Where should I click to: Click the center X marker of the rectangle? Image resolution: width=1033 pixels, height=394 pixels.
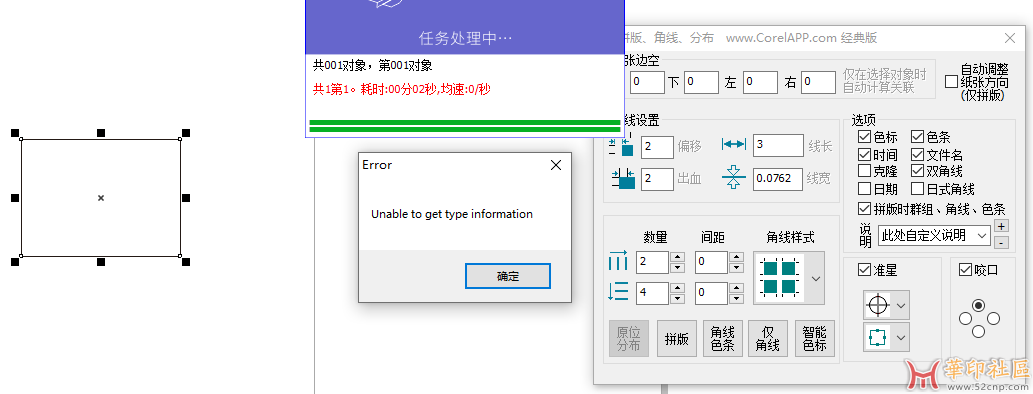pos(101,198)
